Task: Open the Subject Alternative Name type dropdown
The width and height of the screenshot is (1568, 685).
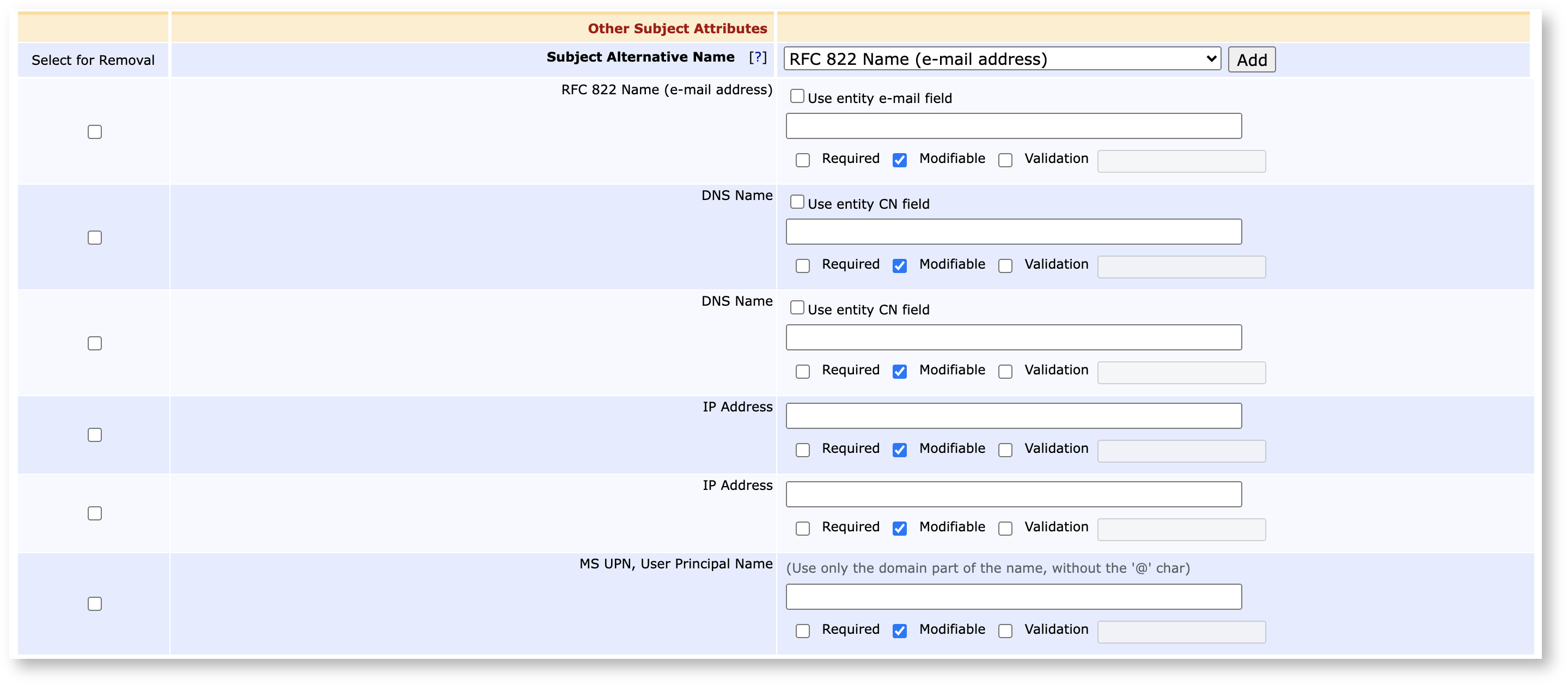Action: [1001, 59]
